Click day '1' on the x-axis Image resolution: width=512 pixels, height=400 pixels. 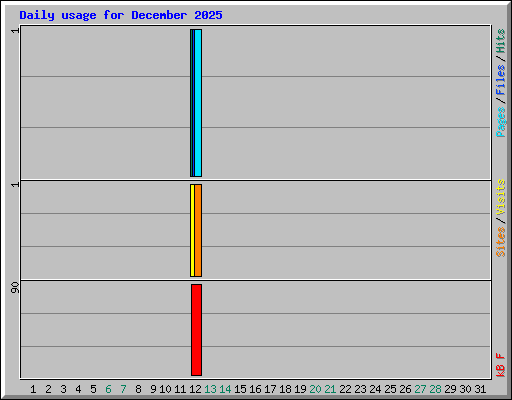point(33,389)
